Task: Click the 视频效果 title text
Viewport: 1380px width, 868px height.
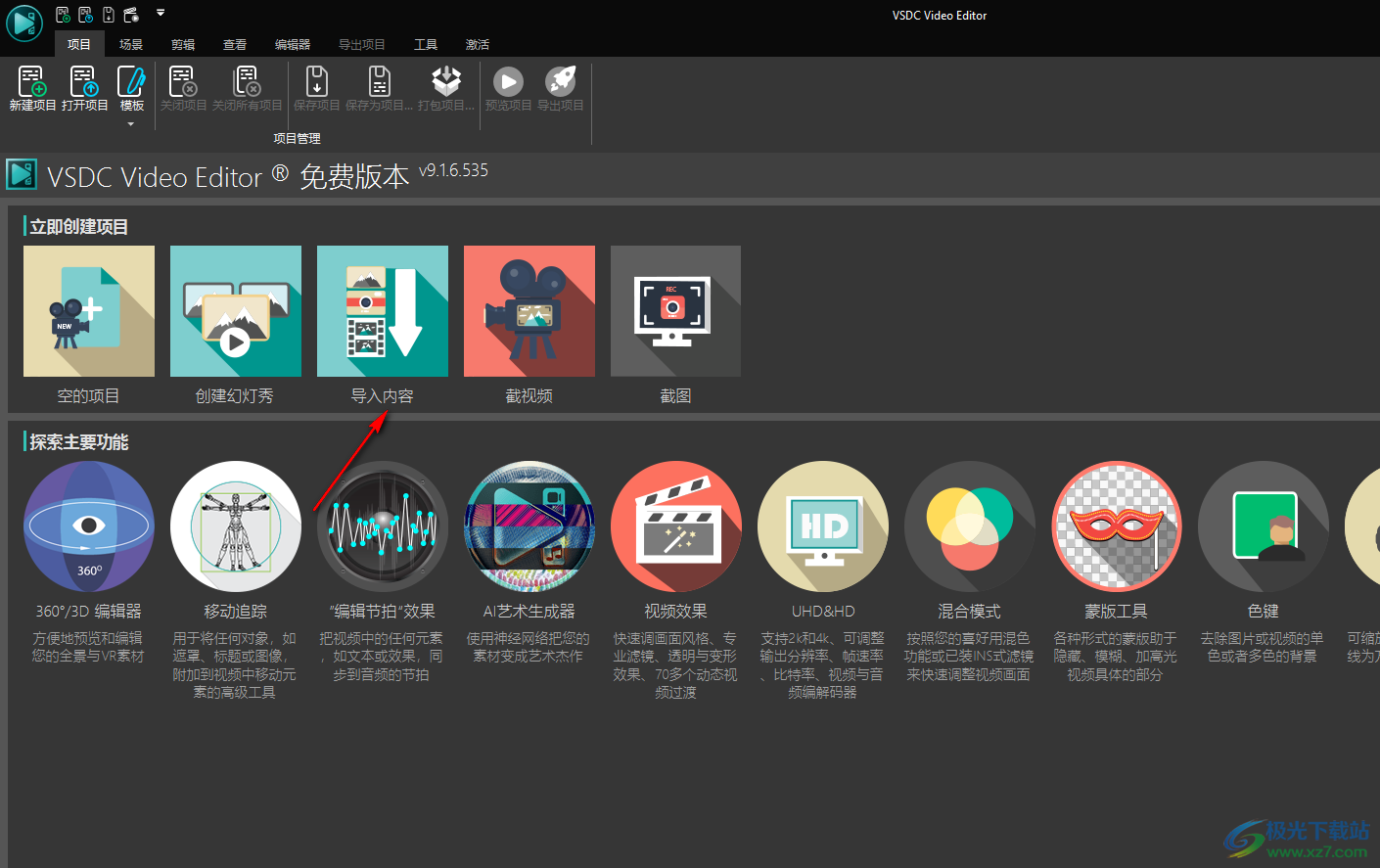Action: click(675, 612)
